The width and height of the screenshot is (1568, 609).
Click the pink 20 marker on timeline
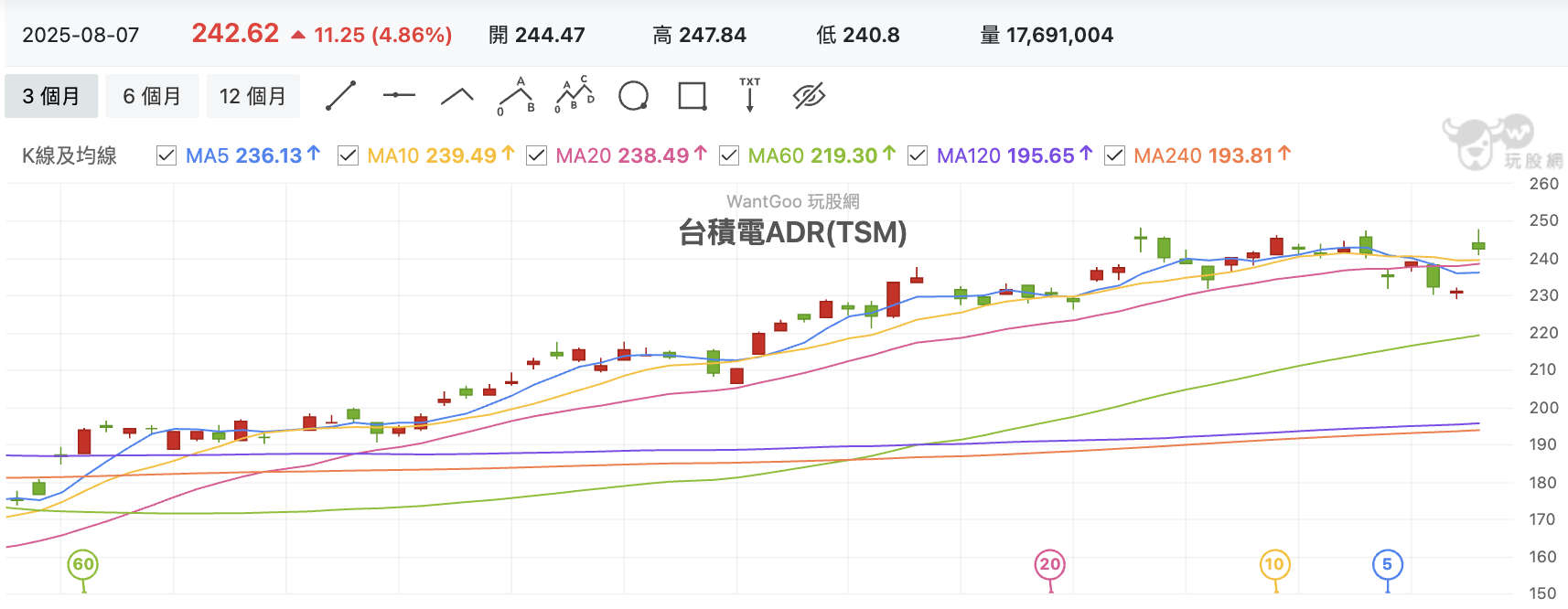[x=1050, y=564]
